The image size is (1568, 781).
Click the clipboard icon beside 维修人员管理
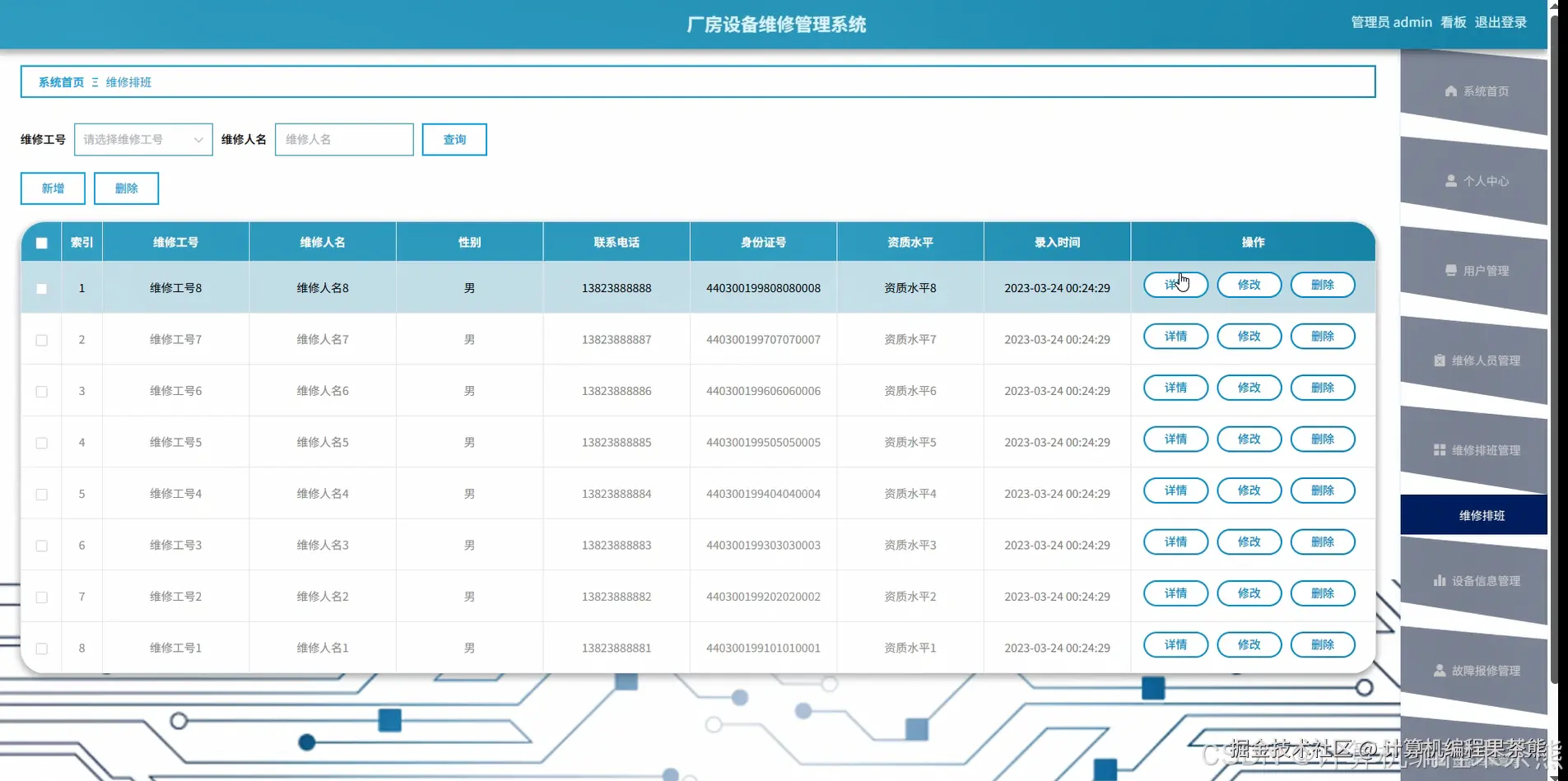pos(1439,360)
